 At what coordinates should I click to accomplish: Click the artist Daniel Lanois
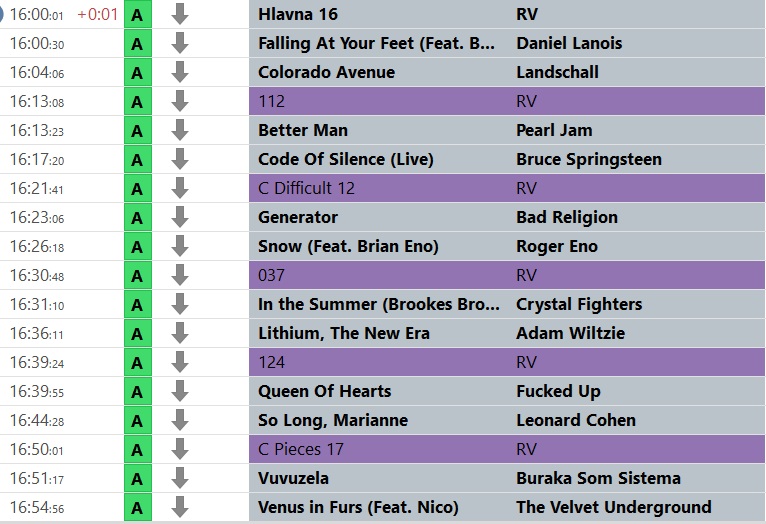[569, 43]
